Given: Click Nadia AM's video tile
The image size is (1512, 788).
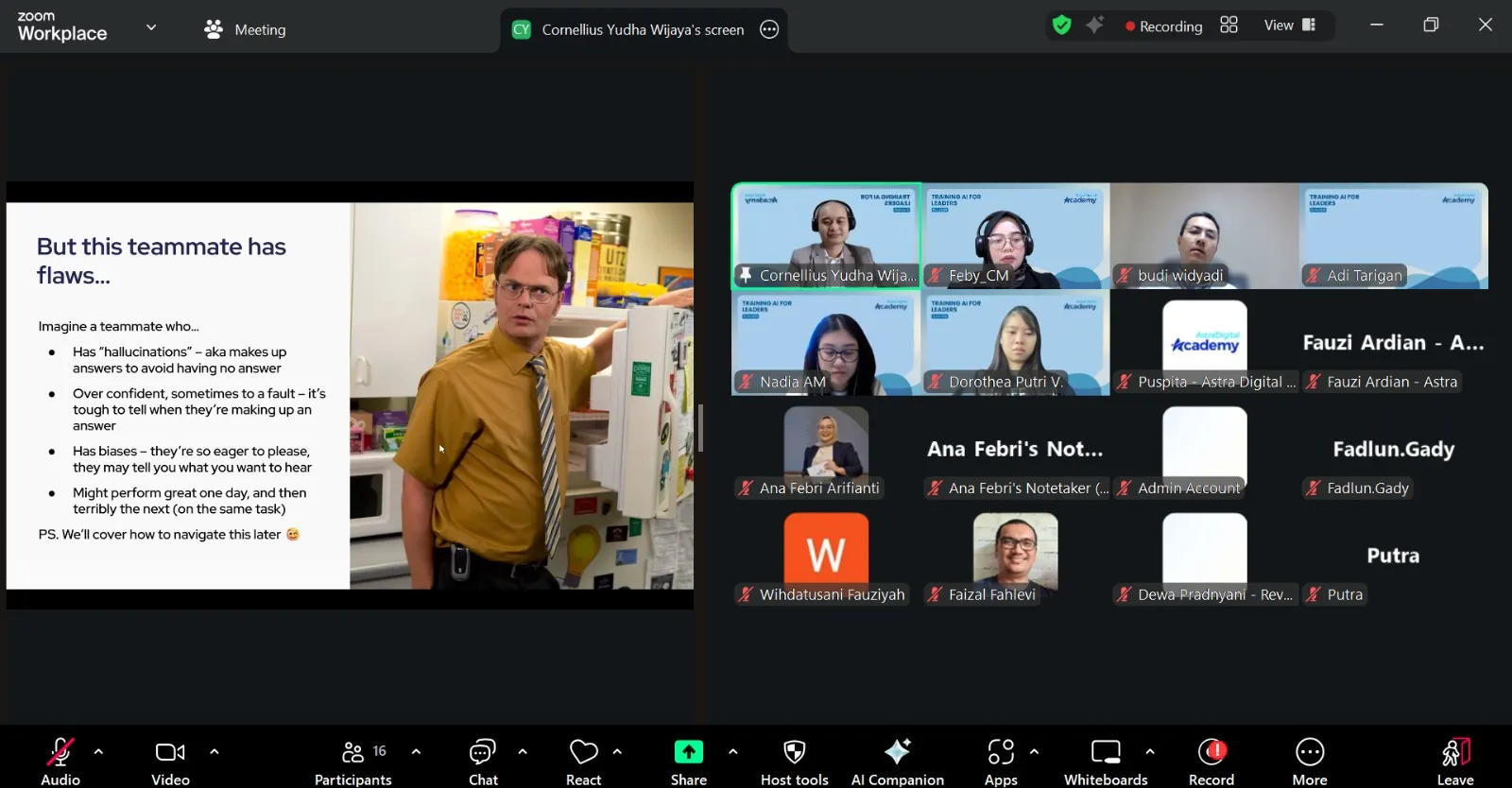Looking at the screenshot, I should 827,343.
